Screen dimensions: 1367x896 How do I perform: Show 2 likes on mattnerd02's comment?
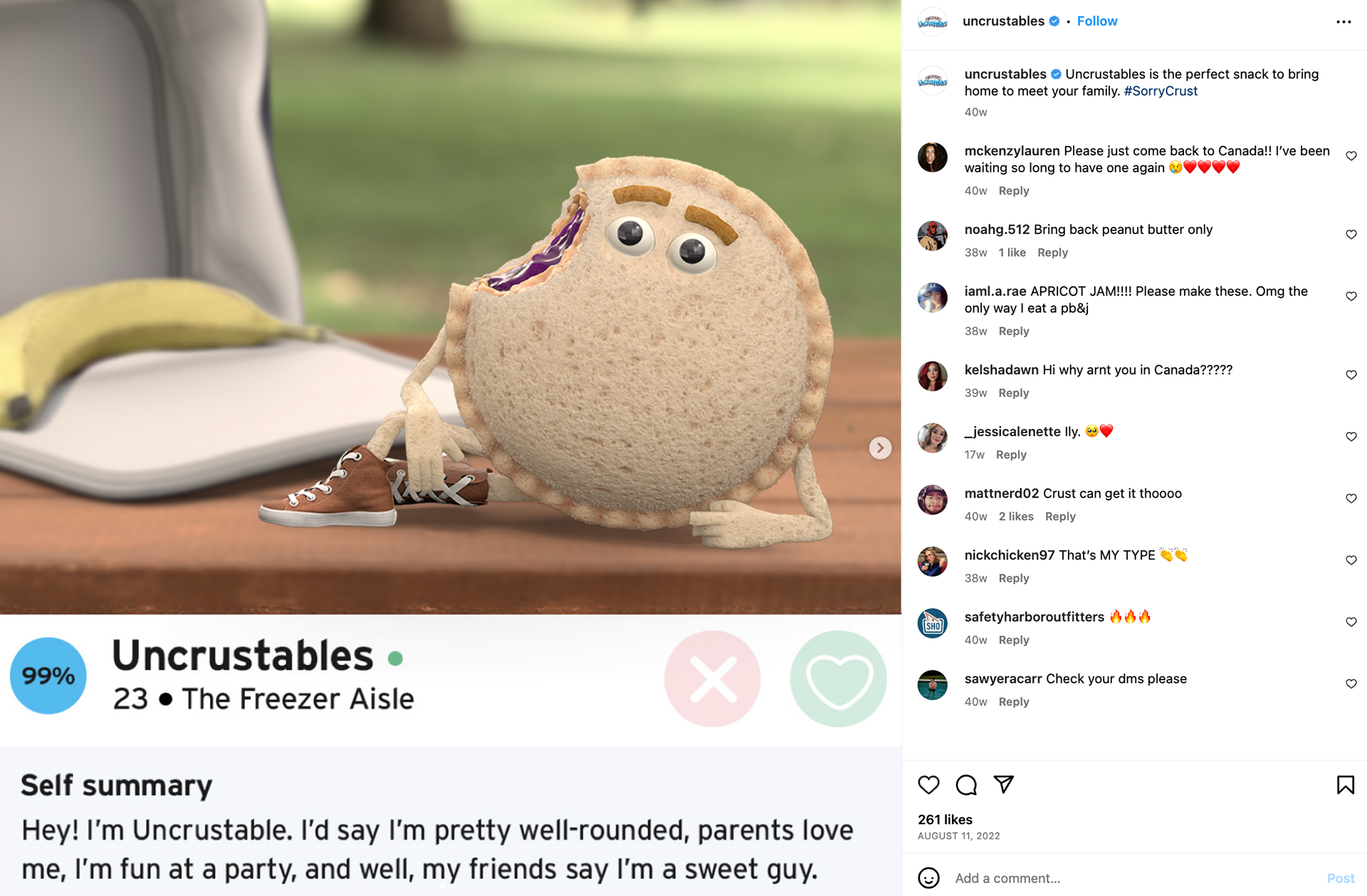click(x=1015, y=516)
